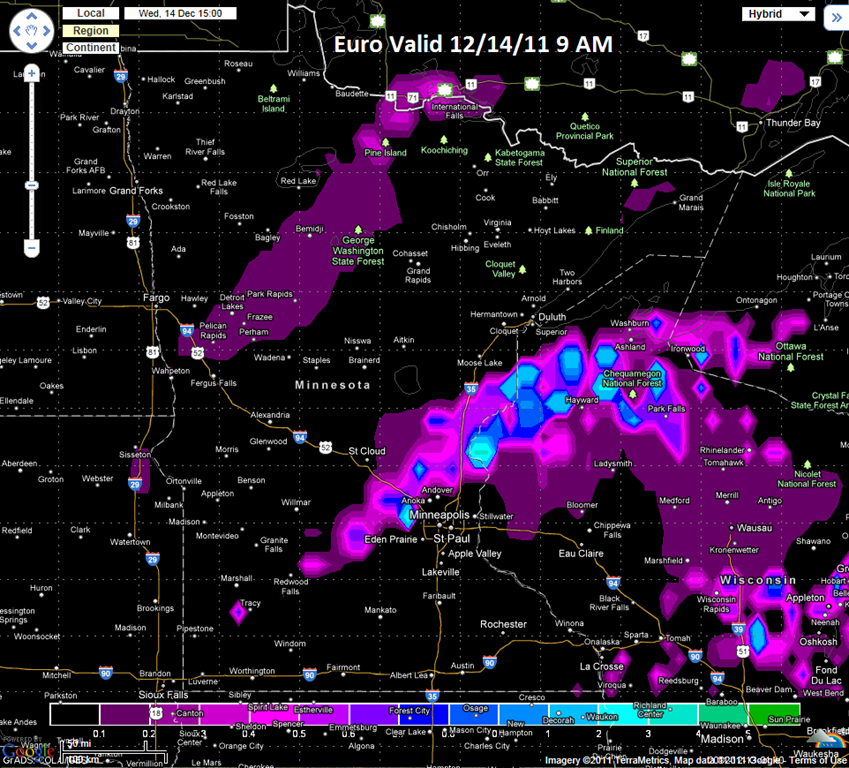Click the Madison label in Wisconsin
Screen dimensions: 849x768
(722, 739)
